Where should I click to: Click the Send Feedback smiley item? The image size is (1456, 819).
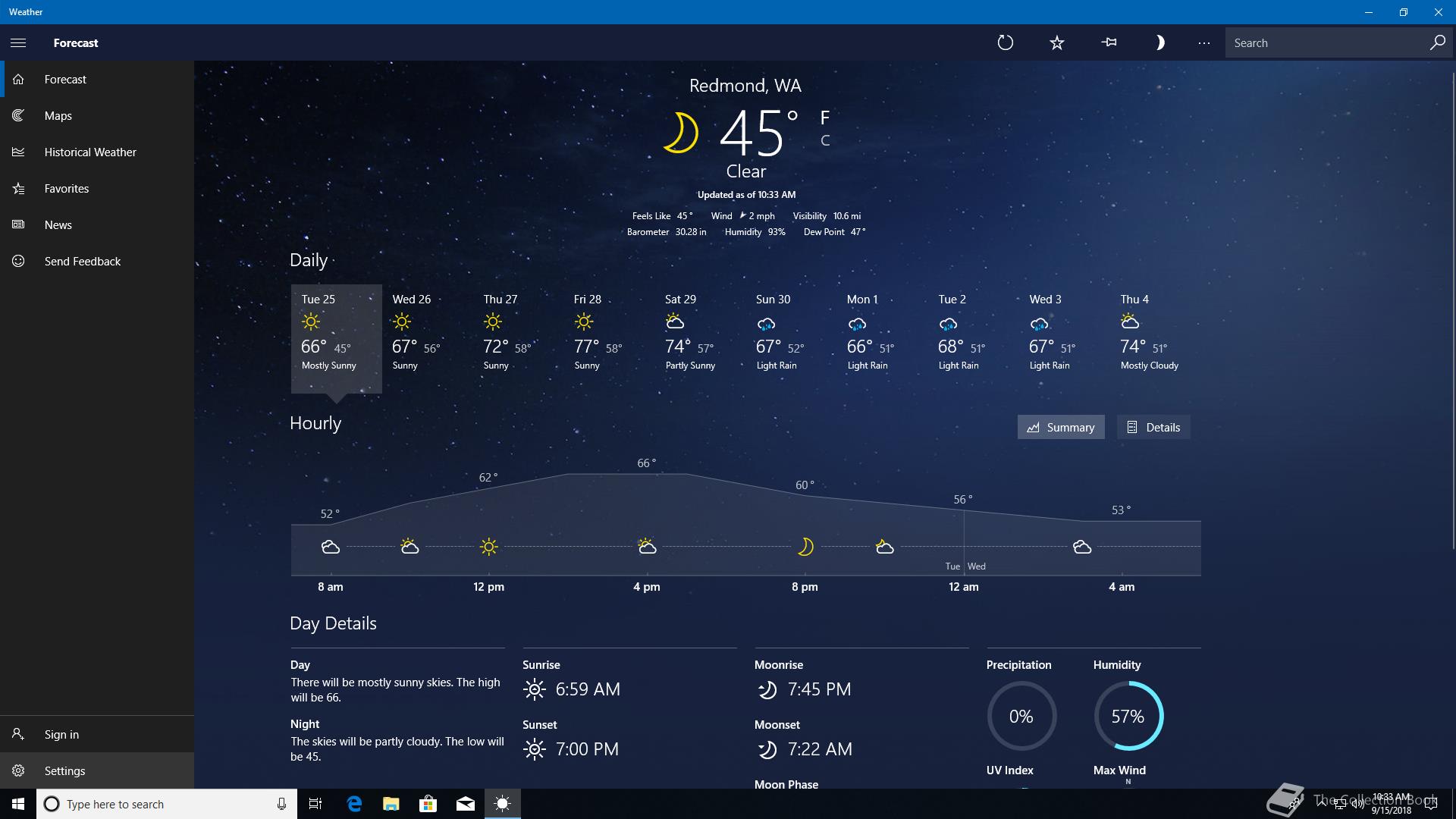click(x=82, y=261)
